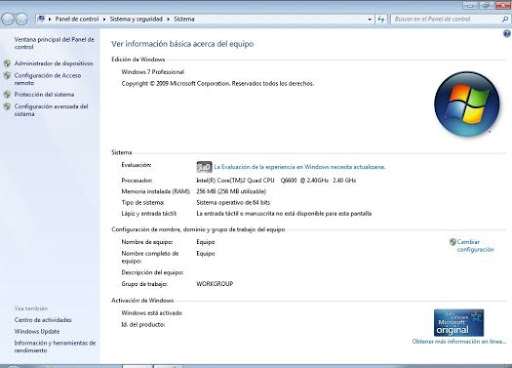Close the Sistema window
This screenshot has height=368, width=512.
503,5
